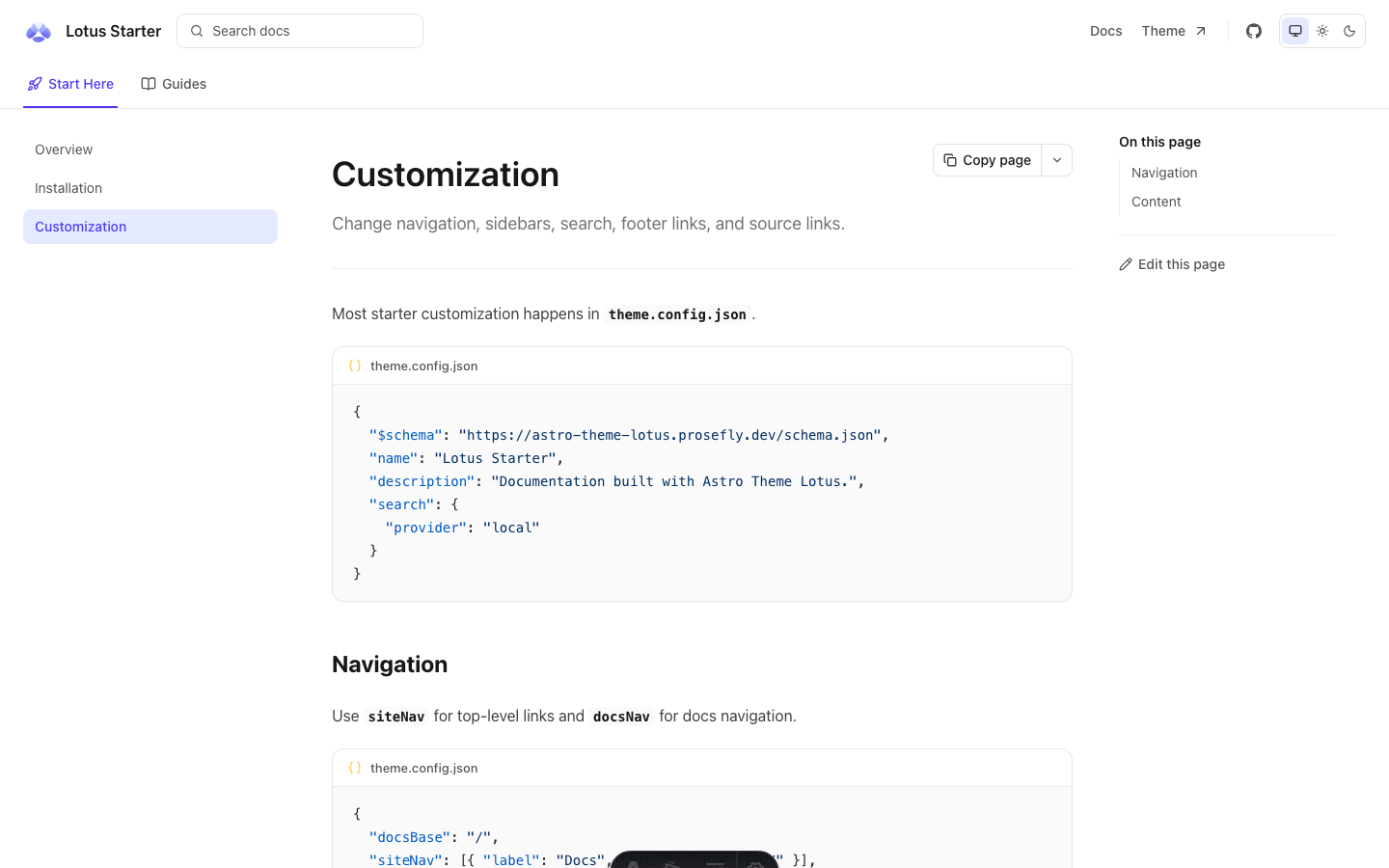Click the search magnifier icon
Screen dimensions: 1389x868
[x=197, y=31]
